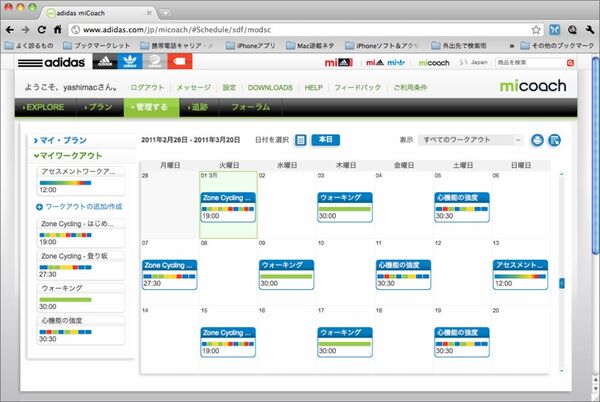
Task: Show hidden bookmarks with the chevron
Action: pos(512,46)
